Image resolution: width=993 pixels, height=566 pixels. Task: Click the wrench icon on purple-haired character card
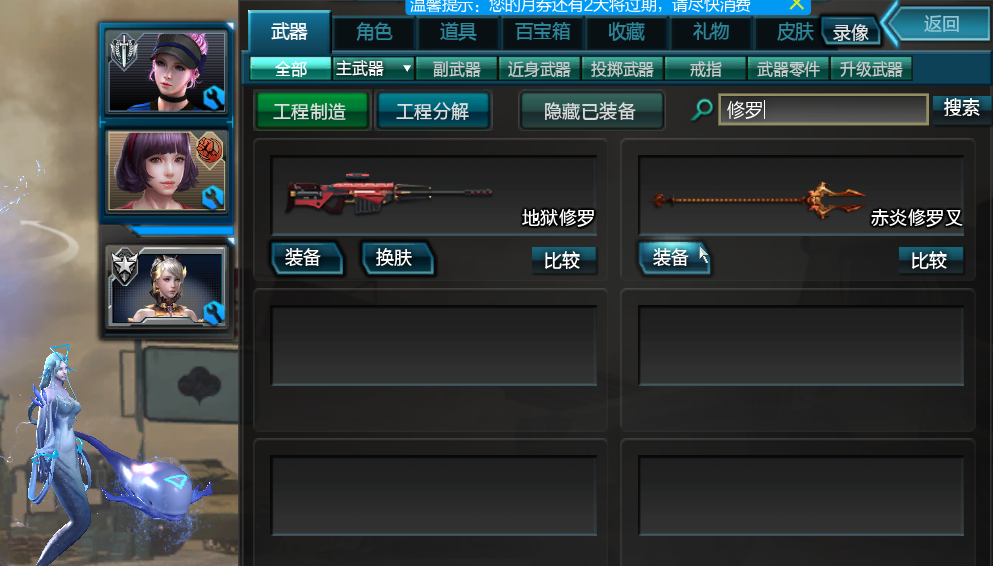(x=213, y=198)
